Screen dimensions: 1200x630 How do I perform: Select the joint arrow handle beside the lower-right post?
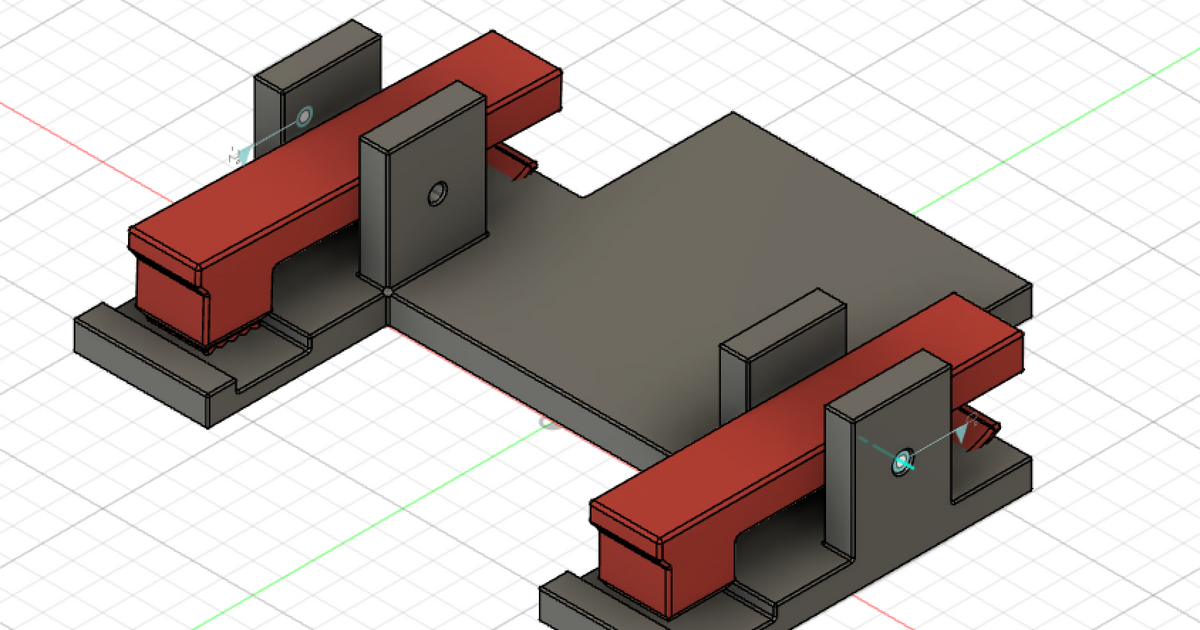click(965, 431)
